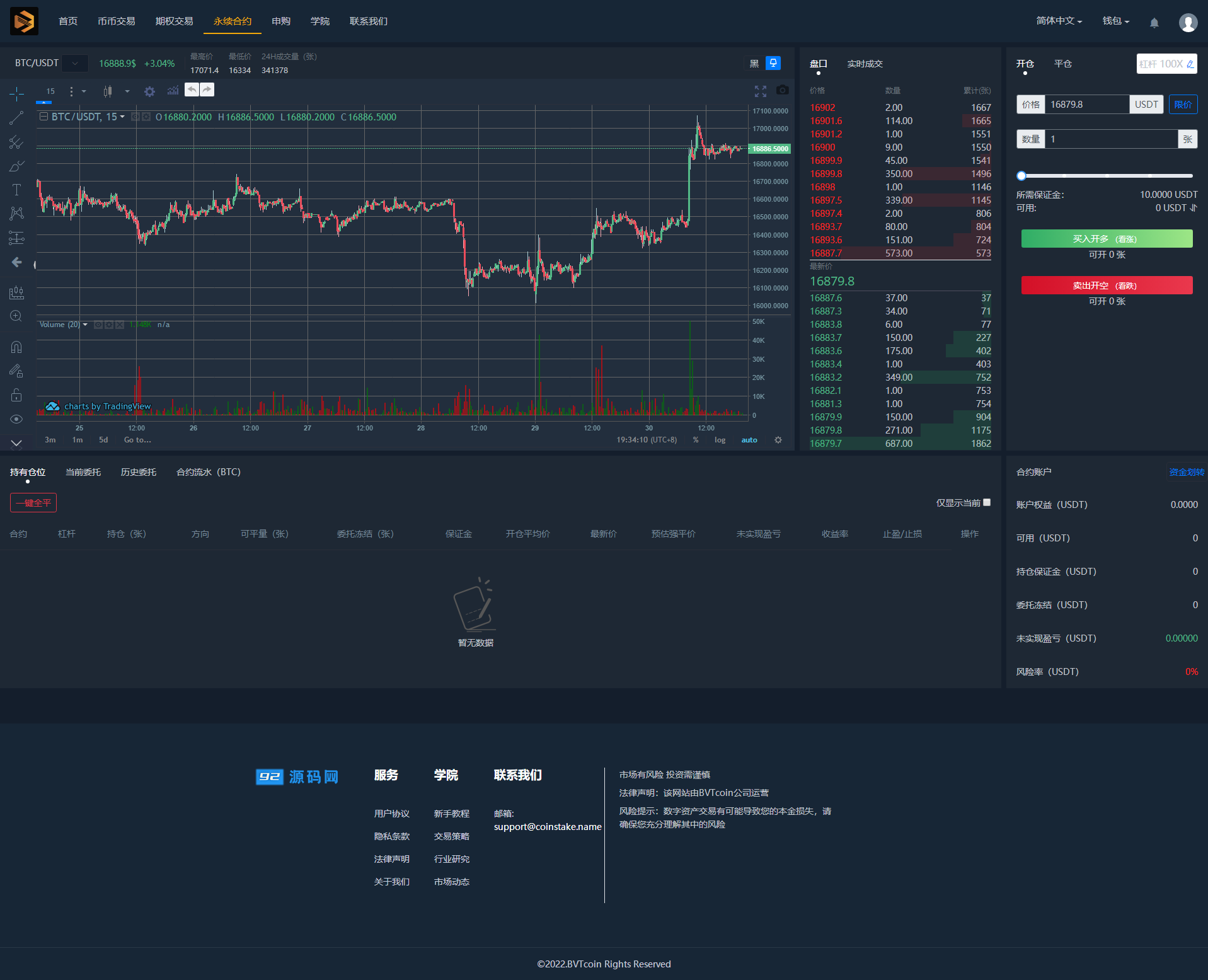Select the zoom in tool
Image resolution: width=1208 pixels, height=980 pixels.
tap(17, 316)
